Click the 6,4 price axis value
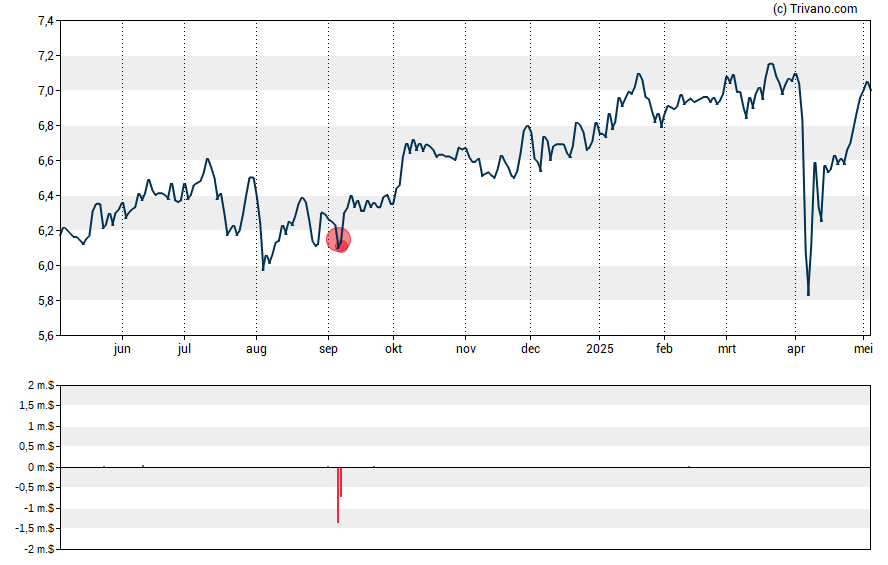The height and width of the screenshot is (565, 888). pyautogui.click(x=46, y=196)
